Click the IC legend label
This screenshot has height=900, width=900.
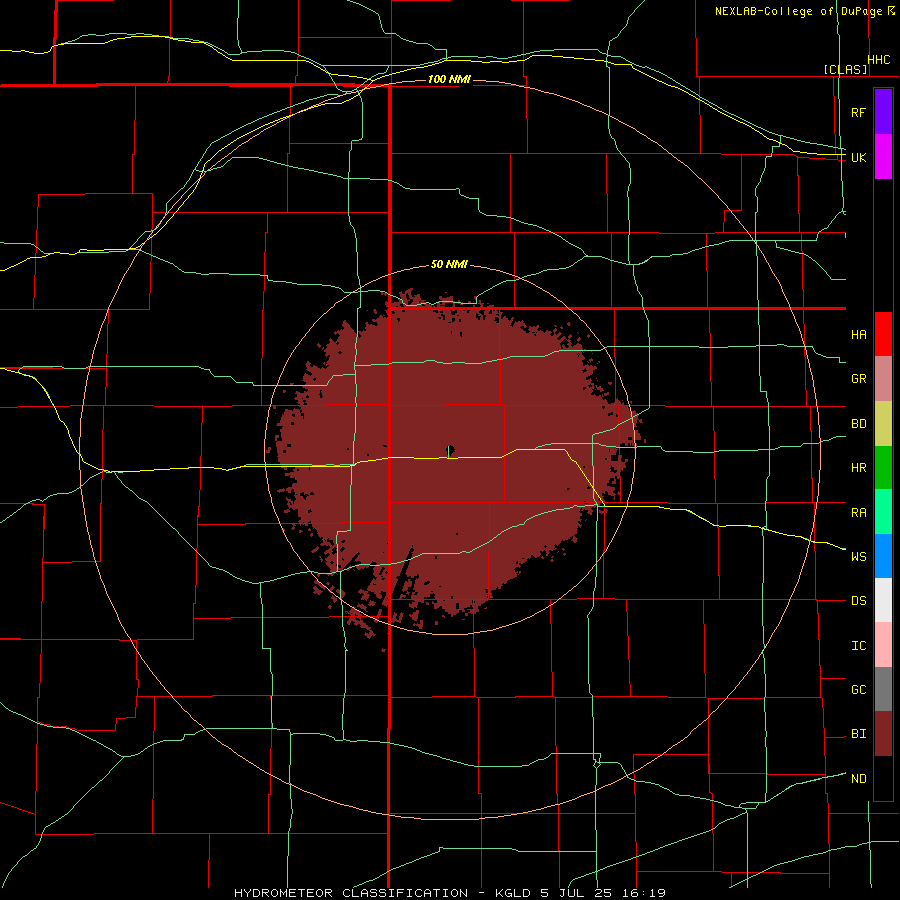point(858,645)
